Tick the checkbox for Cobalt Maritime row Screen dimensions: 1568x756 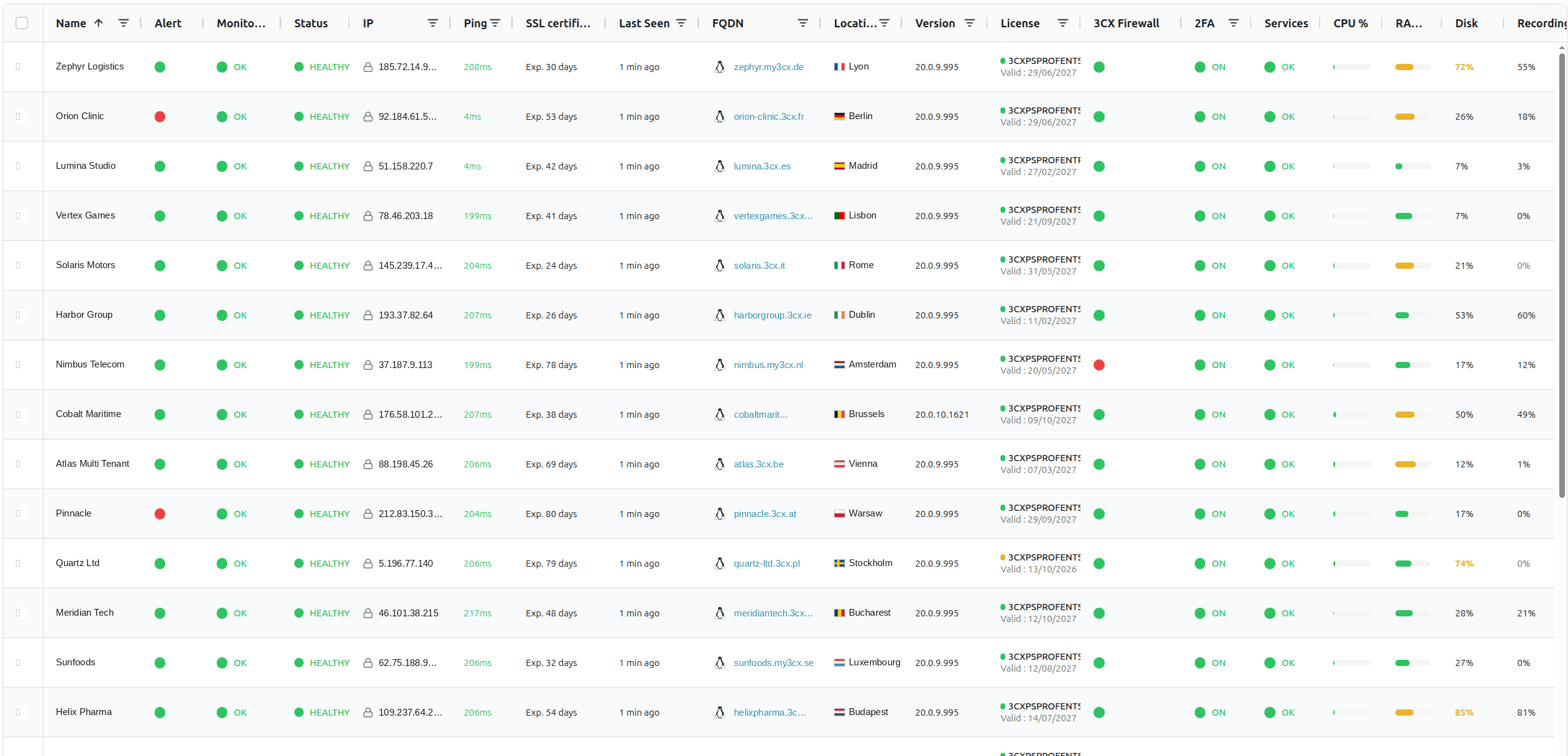(18, 414)
